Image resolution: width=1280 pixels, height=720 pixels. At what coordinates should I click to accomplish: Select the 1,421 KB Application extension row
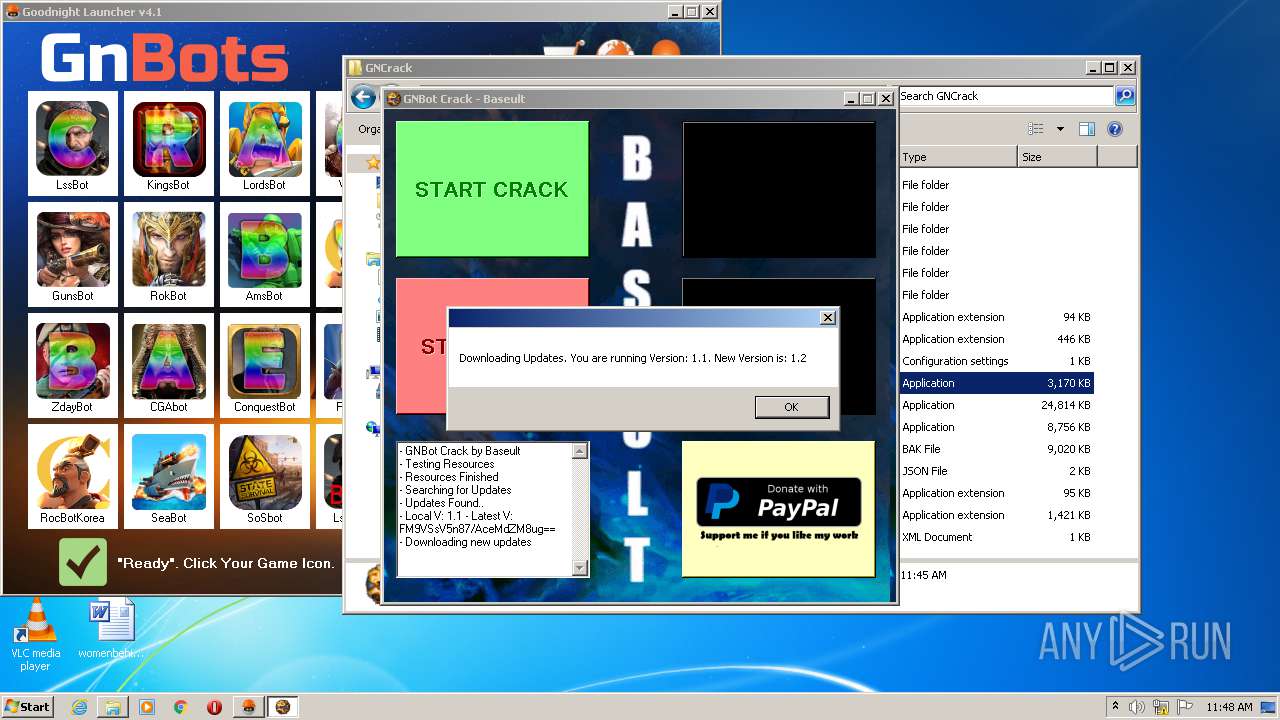(996, 515)
